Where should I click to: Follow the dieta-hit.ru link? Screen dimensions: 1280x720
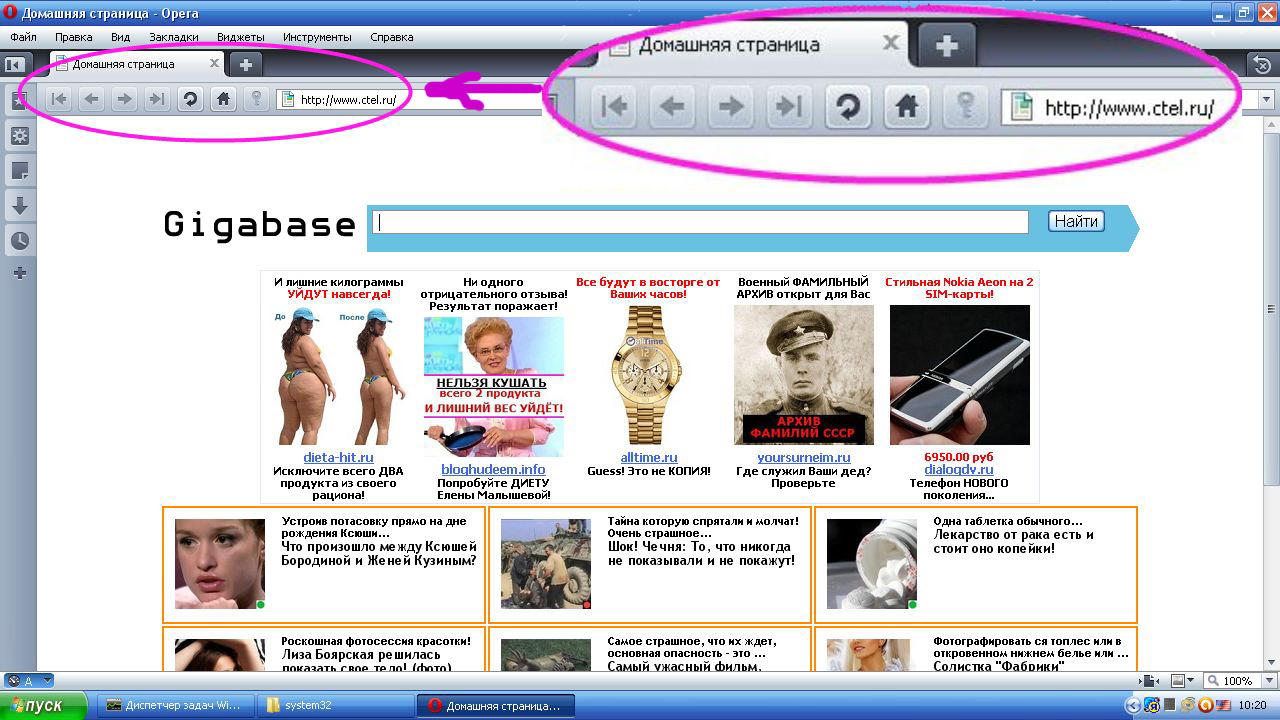[338, 458]
